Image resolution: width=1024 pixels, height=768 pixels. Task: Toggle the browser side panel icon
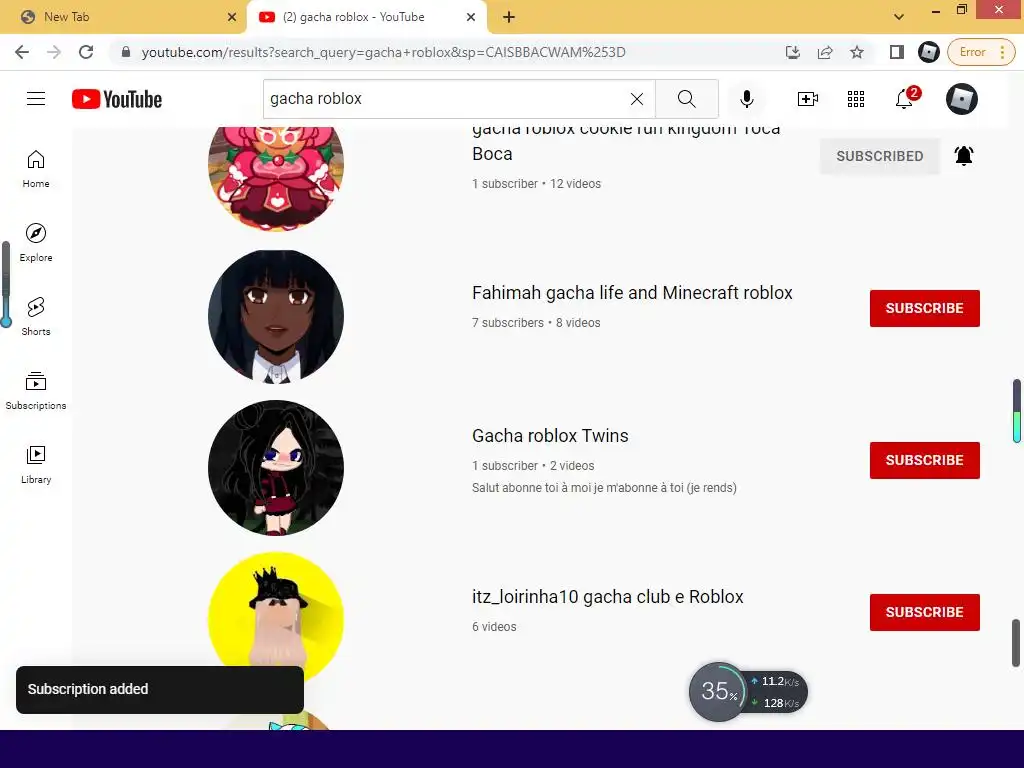coord(897,52)
